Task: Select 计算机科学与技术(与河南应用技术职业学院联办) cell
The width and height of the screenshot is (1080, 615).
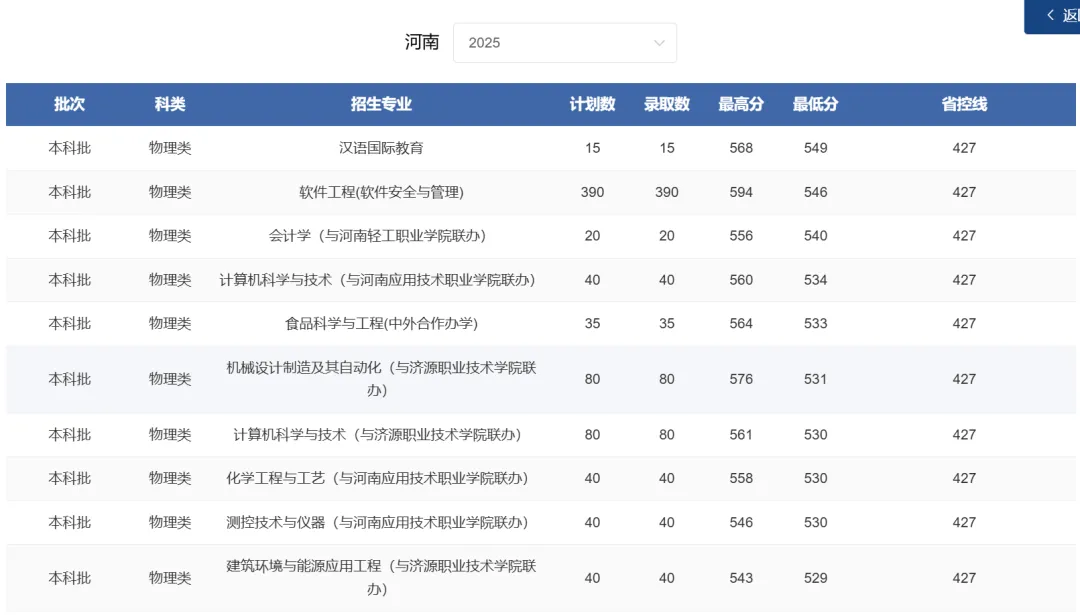Action: (377, 280)
